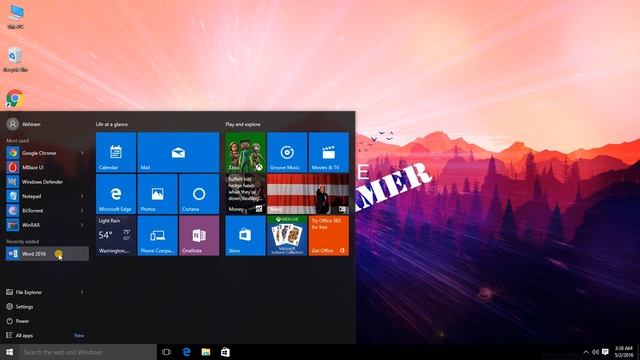The width and height of the screenshot is (640, 360).
Task: Open the Calendar tile
Action: coord(116,152)
